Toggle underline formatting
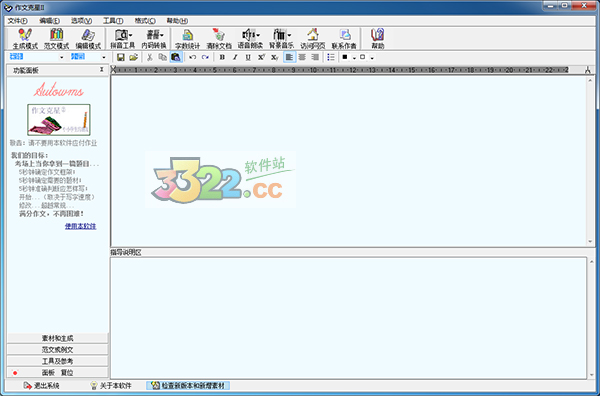600x396 pixels. point(248,57)
